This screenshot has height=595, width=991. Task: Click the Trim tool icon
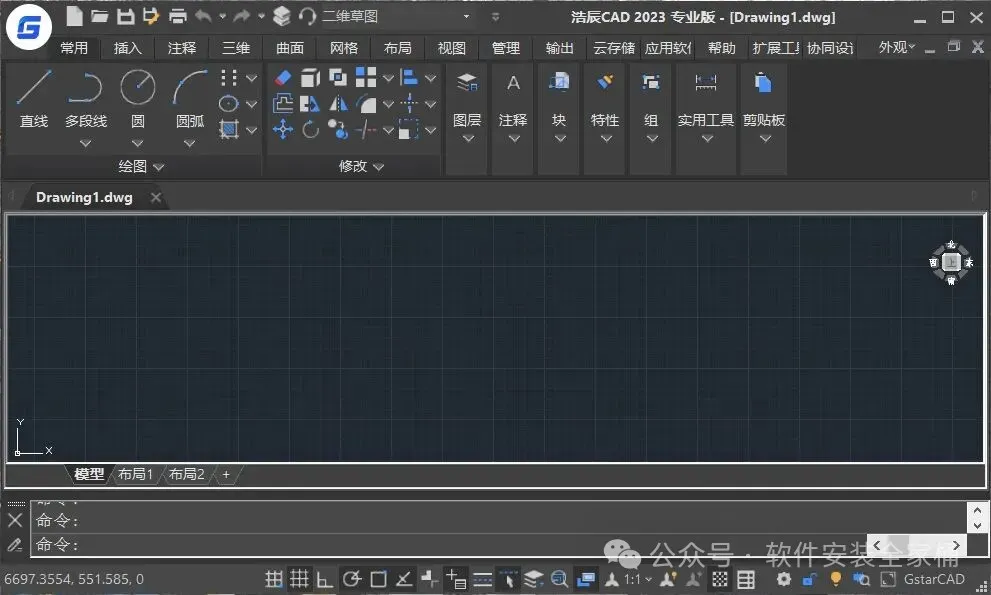tap(365, 130)
